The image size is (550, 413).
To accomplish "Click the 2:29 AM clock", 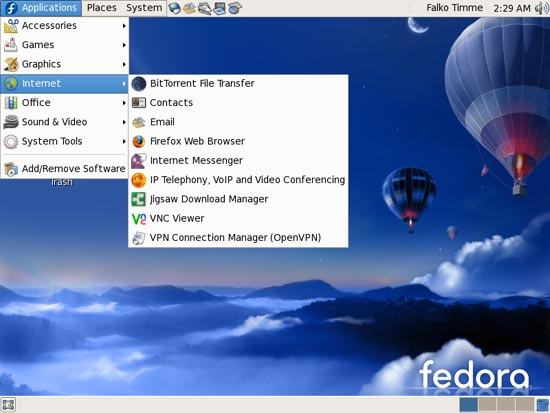I will (512, 8).
